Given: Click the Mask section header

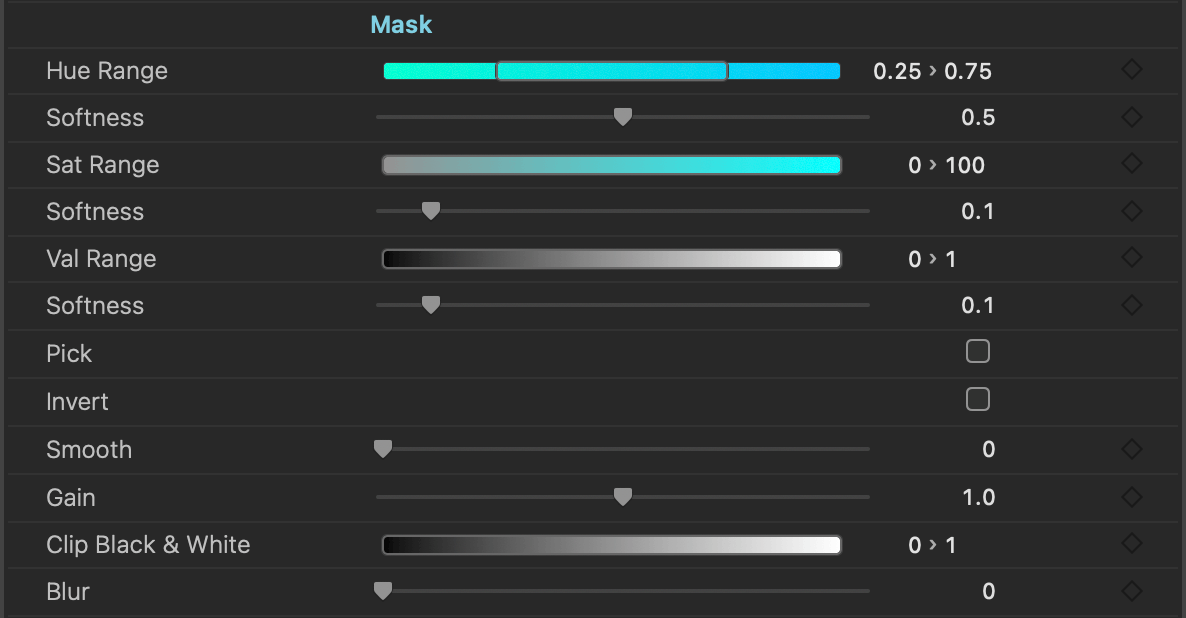Looking at the screenshot, I should (401, 25).
